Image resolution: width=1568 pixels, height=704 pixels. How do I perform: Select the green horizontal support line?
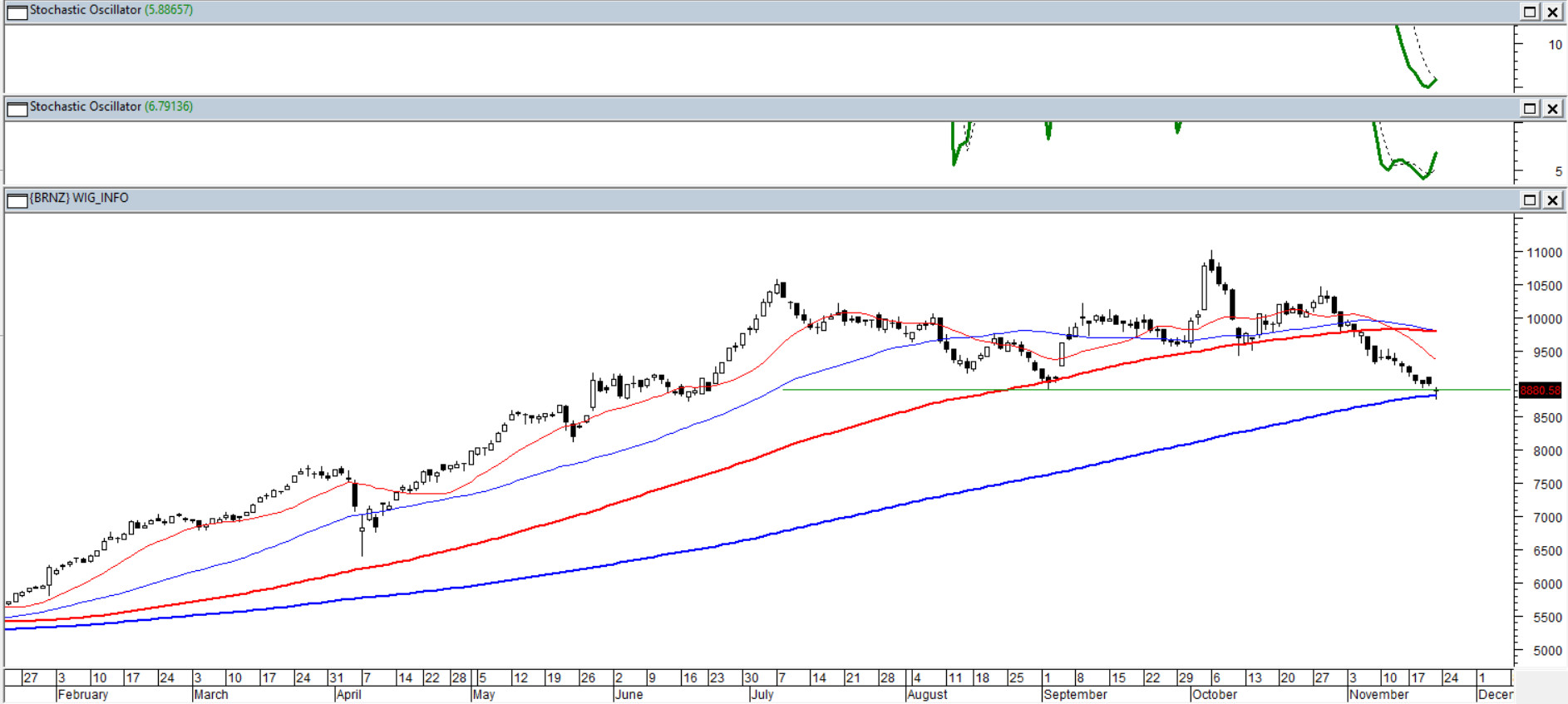point(915,389)
